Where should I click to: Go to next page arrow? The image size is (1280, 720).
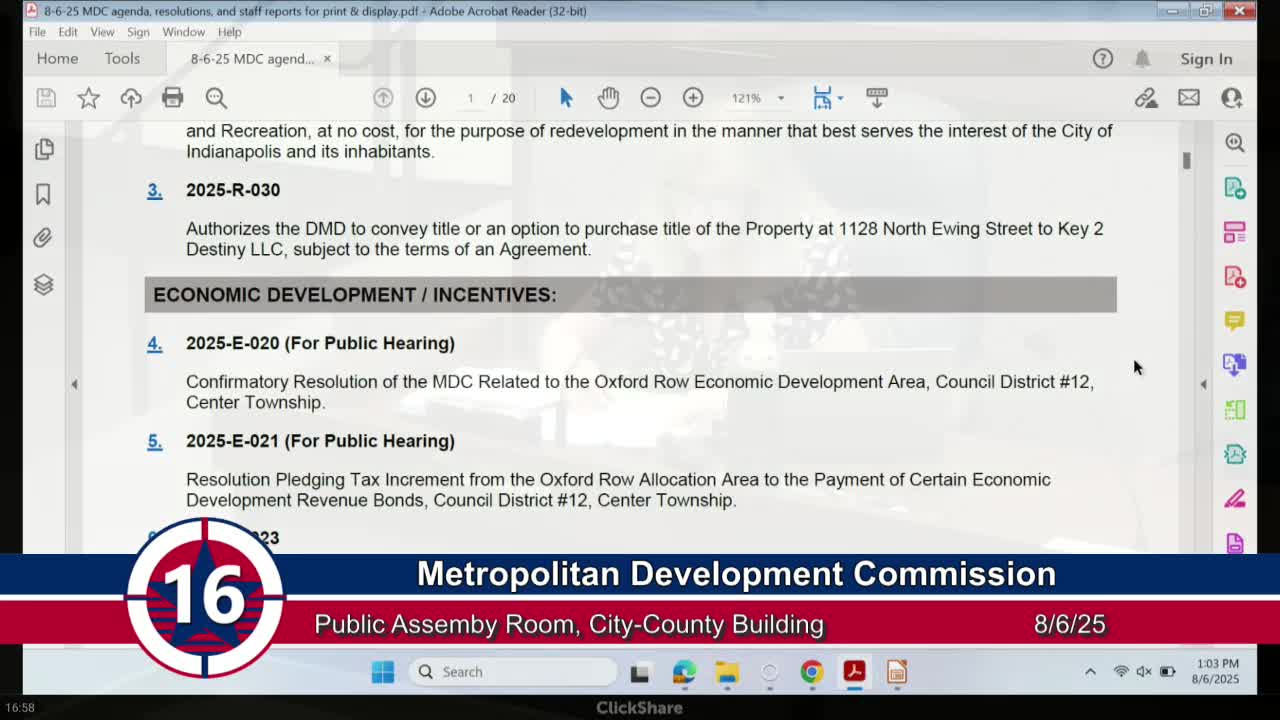[x=425, y=98]
